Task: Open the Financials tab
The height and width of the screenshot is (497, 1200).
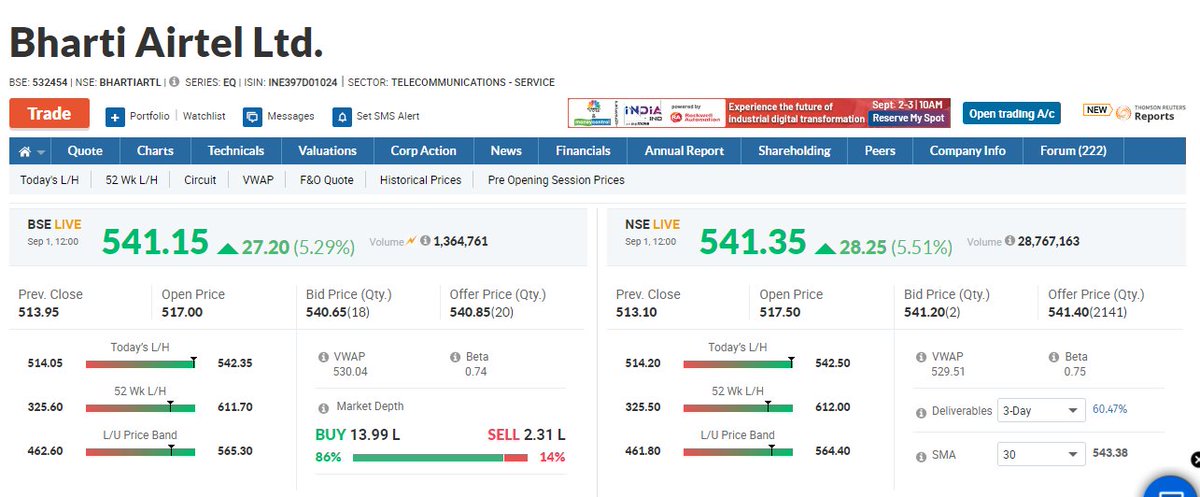Action: point(583,151)
